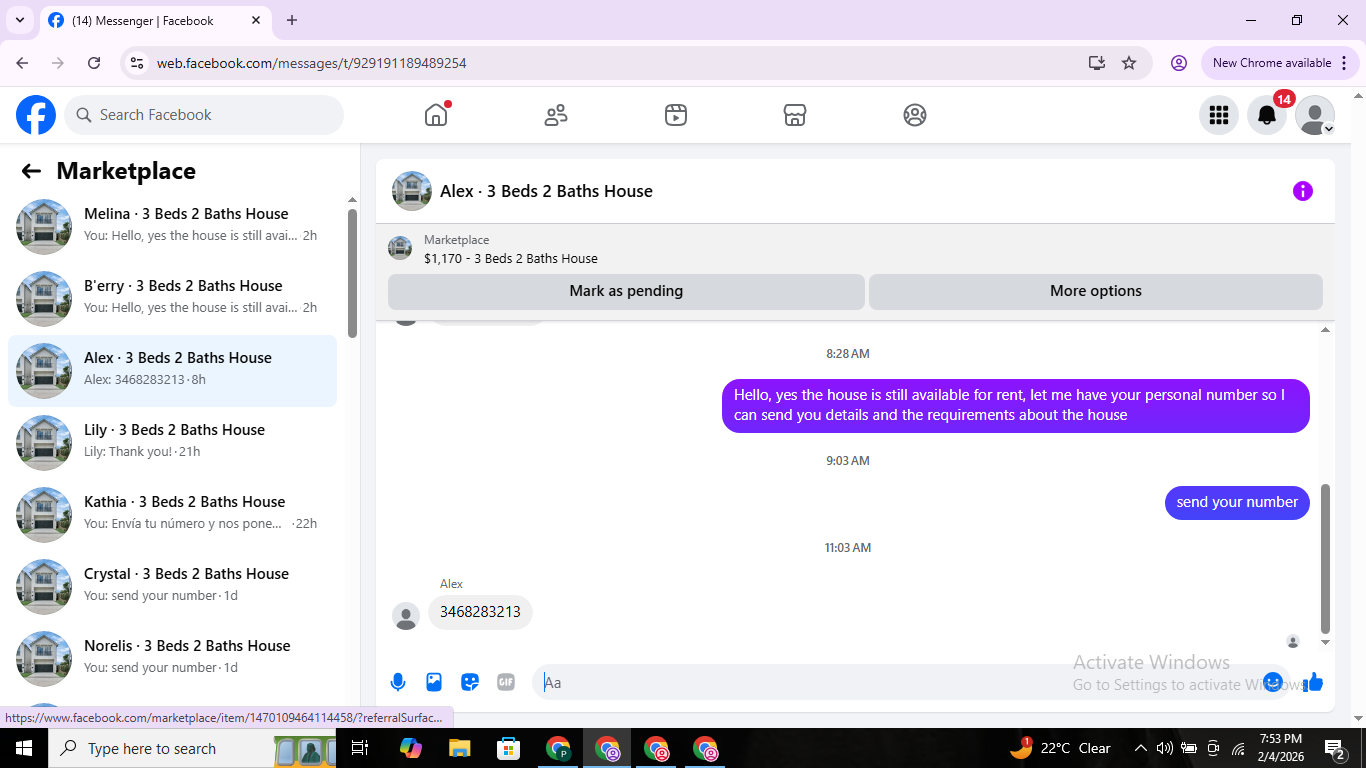Click New Chrome available button

(x=1280, y=63)
